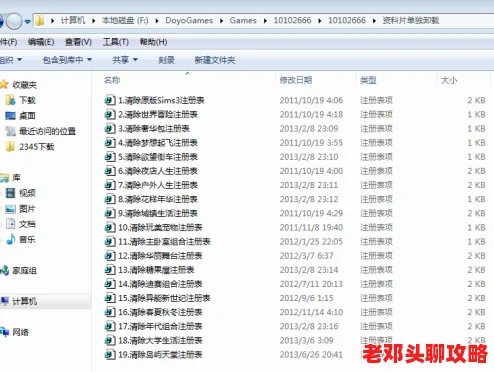Expand breadcrumb arrow after Games
Image resolution: width=494 pixels, height=372 pixels.
coord(265,21)
